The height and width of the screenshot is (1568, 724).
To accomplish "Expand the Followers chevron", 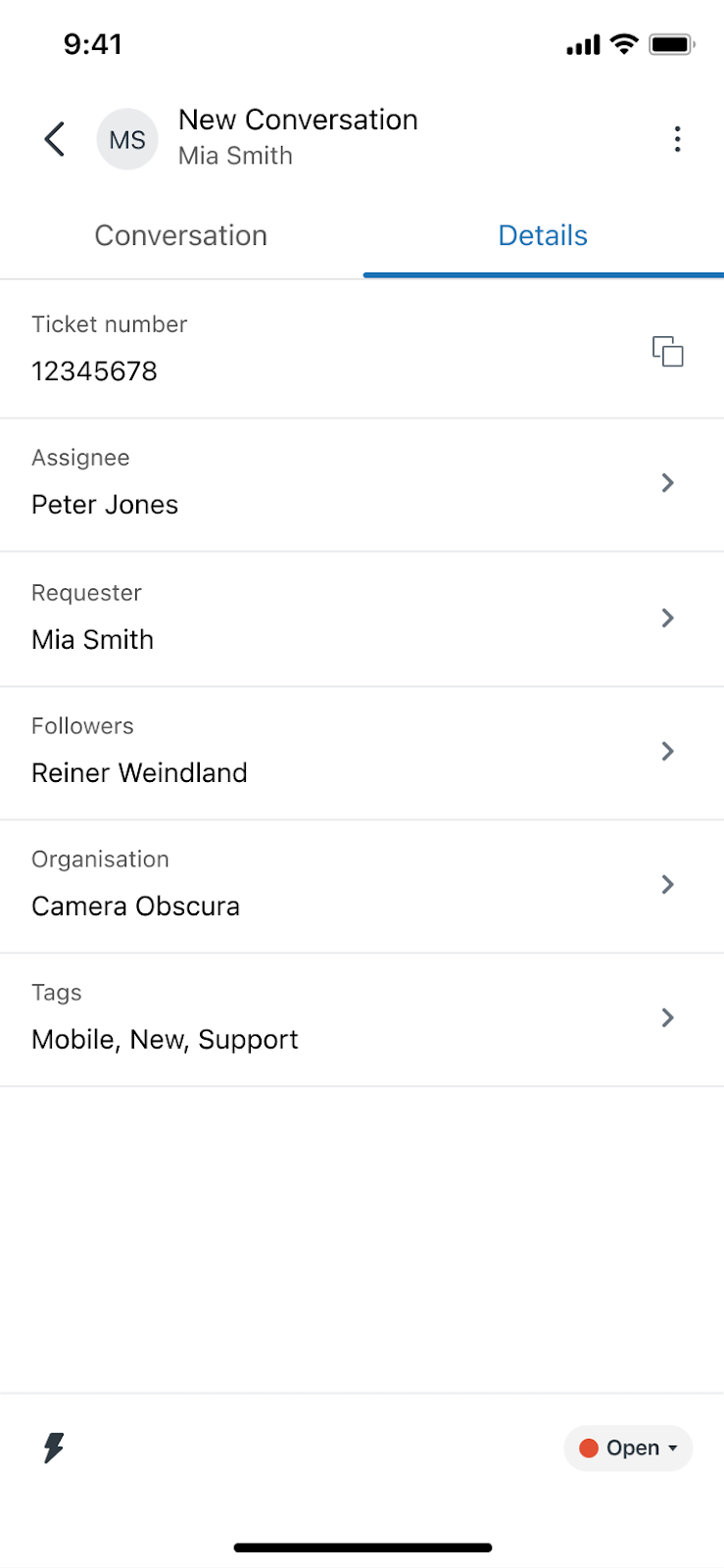I will point(667,751).
